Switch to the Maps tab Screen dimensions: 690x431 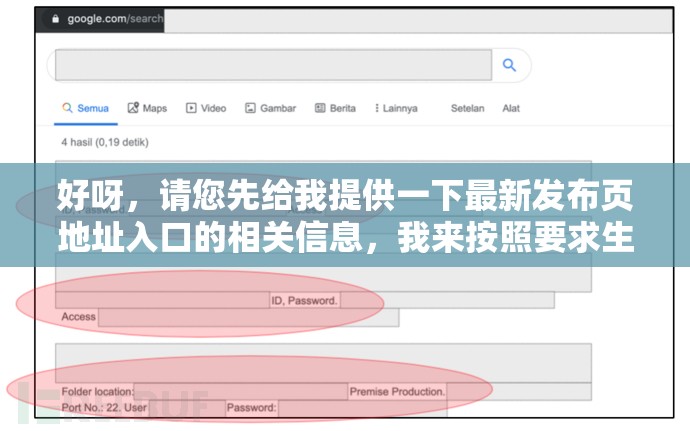coord(147,108)
